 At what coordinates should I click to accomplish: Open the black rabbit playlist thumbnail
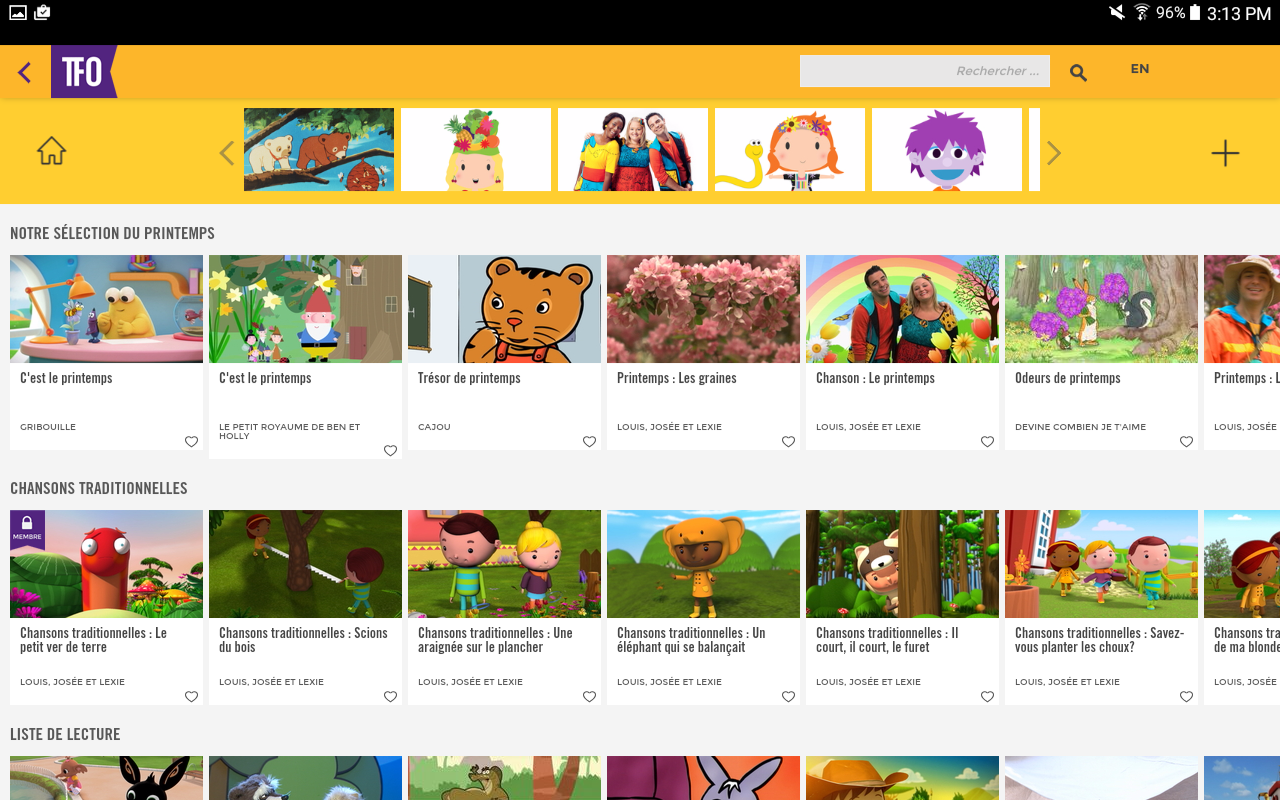pos(106,778)
